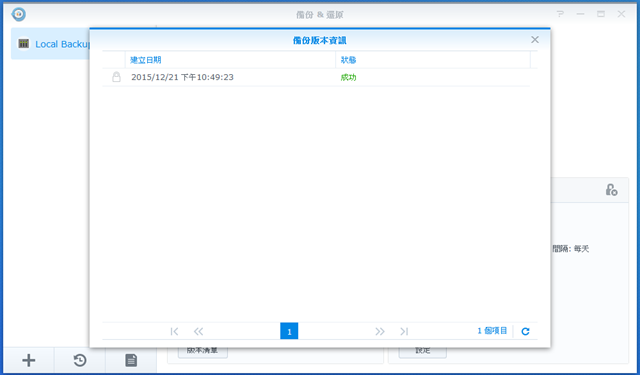Click the Local Backup task storage icon
This screenshot has height=375, width=640.
tap(24, 44)
